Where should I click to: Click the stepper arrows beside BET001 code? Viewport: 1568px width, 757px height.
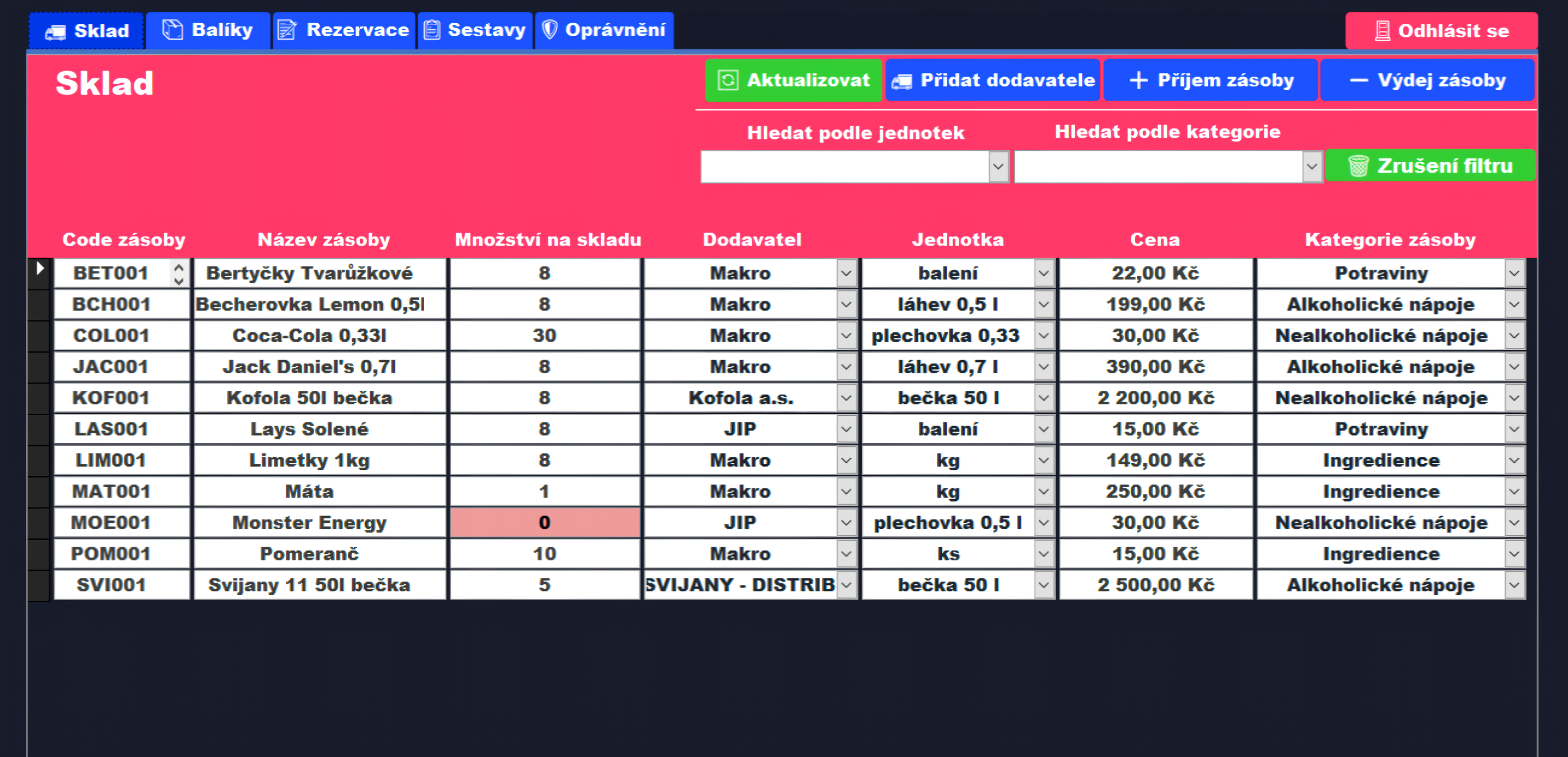click(x=178, y=274)
